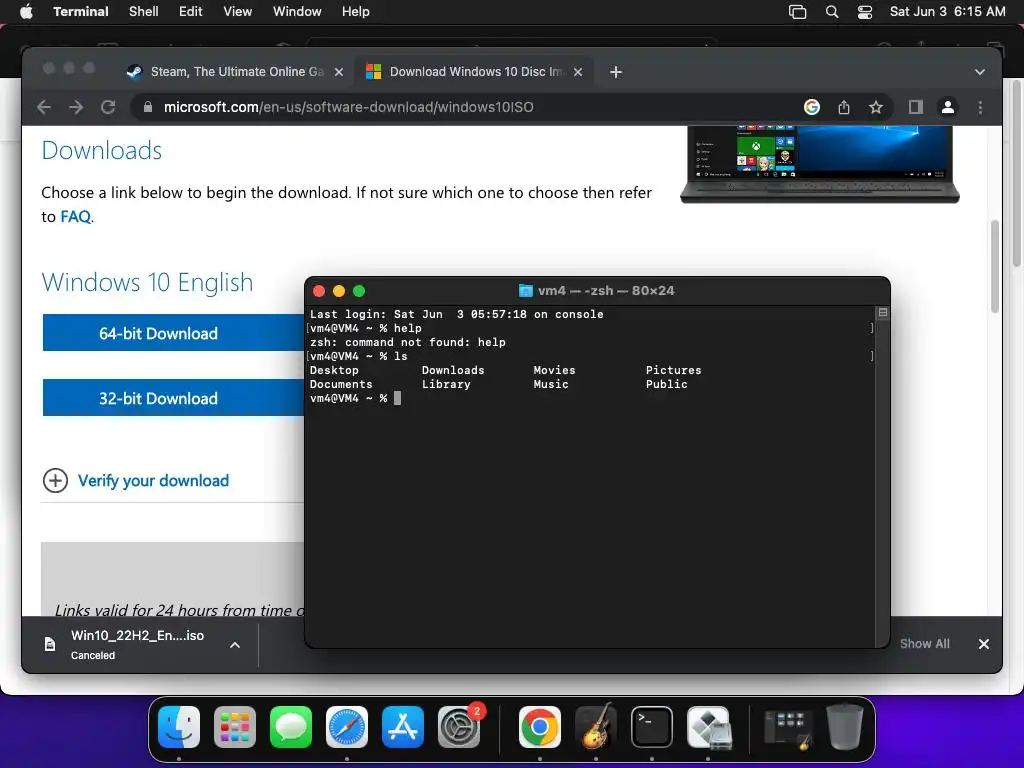Click the folder icon in Terminal title

coord(526,291)
